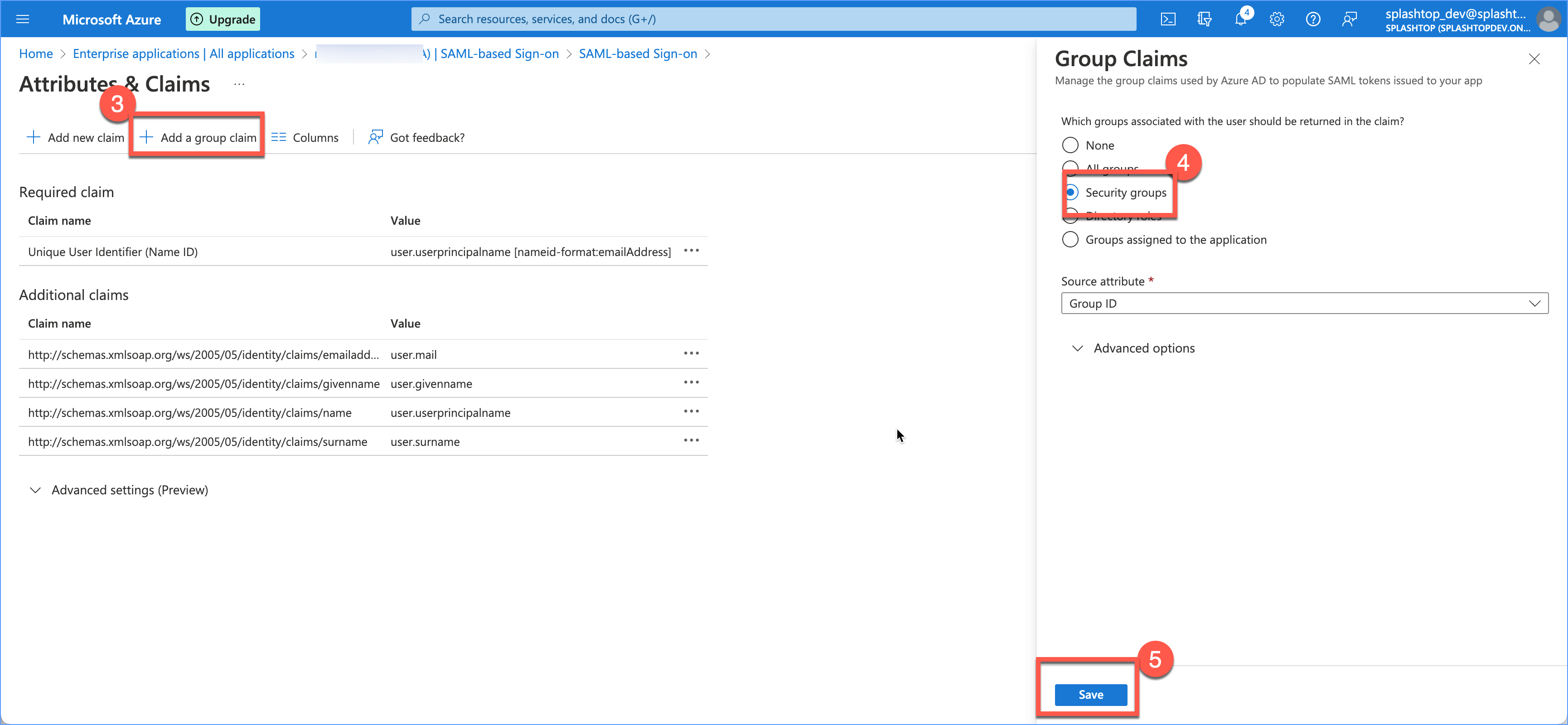Open portal settings gear
Image resolution: width=1568 pixels, height=725 pixels.
1277,19
